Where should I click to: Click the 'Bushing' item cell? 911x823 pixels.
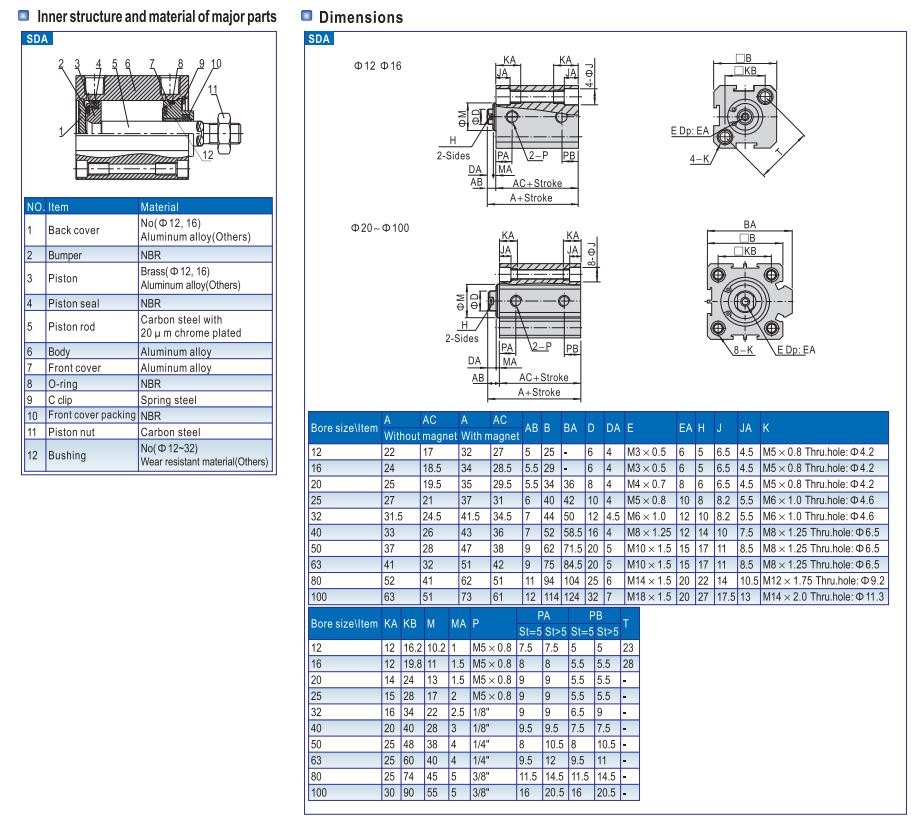pyautogui.click(x=92, y=455)
